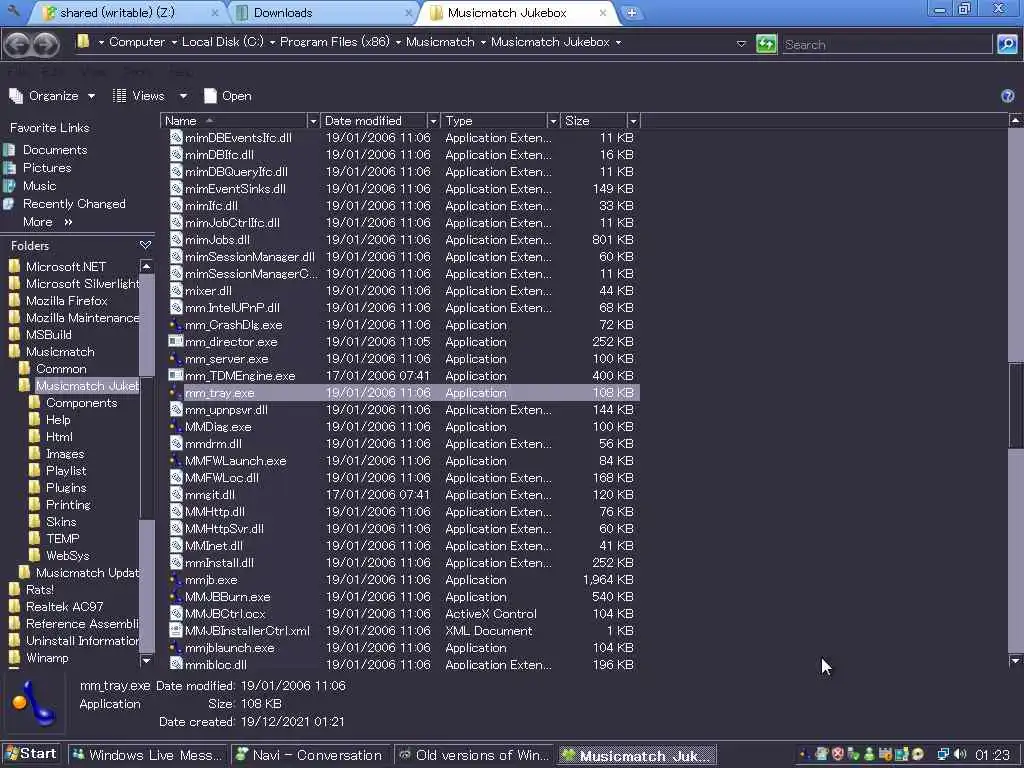Click the mixer.dll file icon

(176, 291)
